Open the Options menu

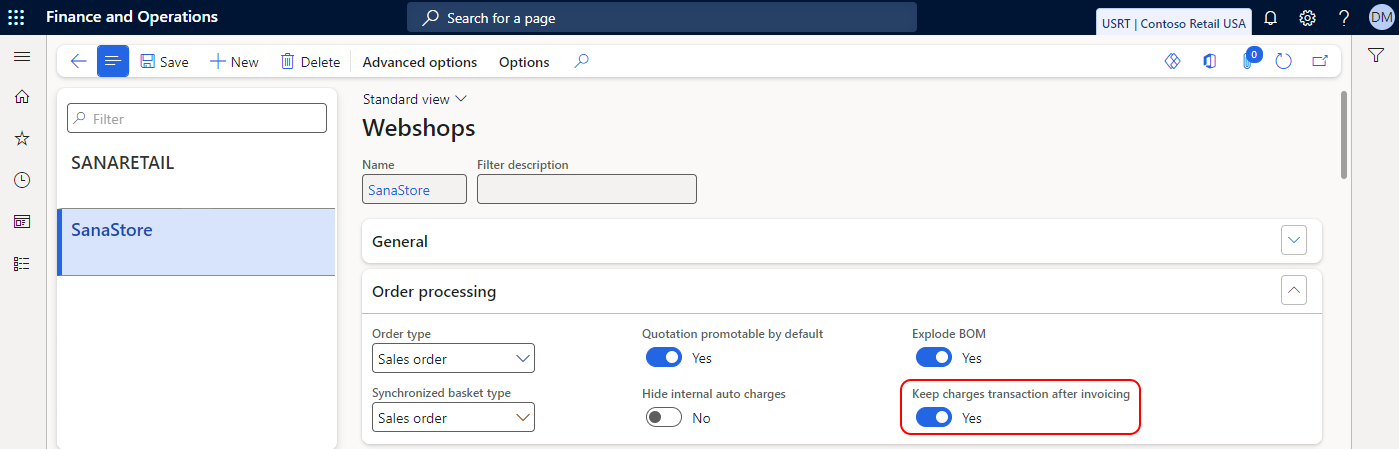point(524,62)
